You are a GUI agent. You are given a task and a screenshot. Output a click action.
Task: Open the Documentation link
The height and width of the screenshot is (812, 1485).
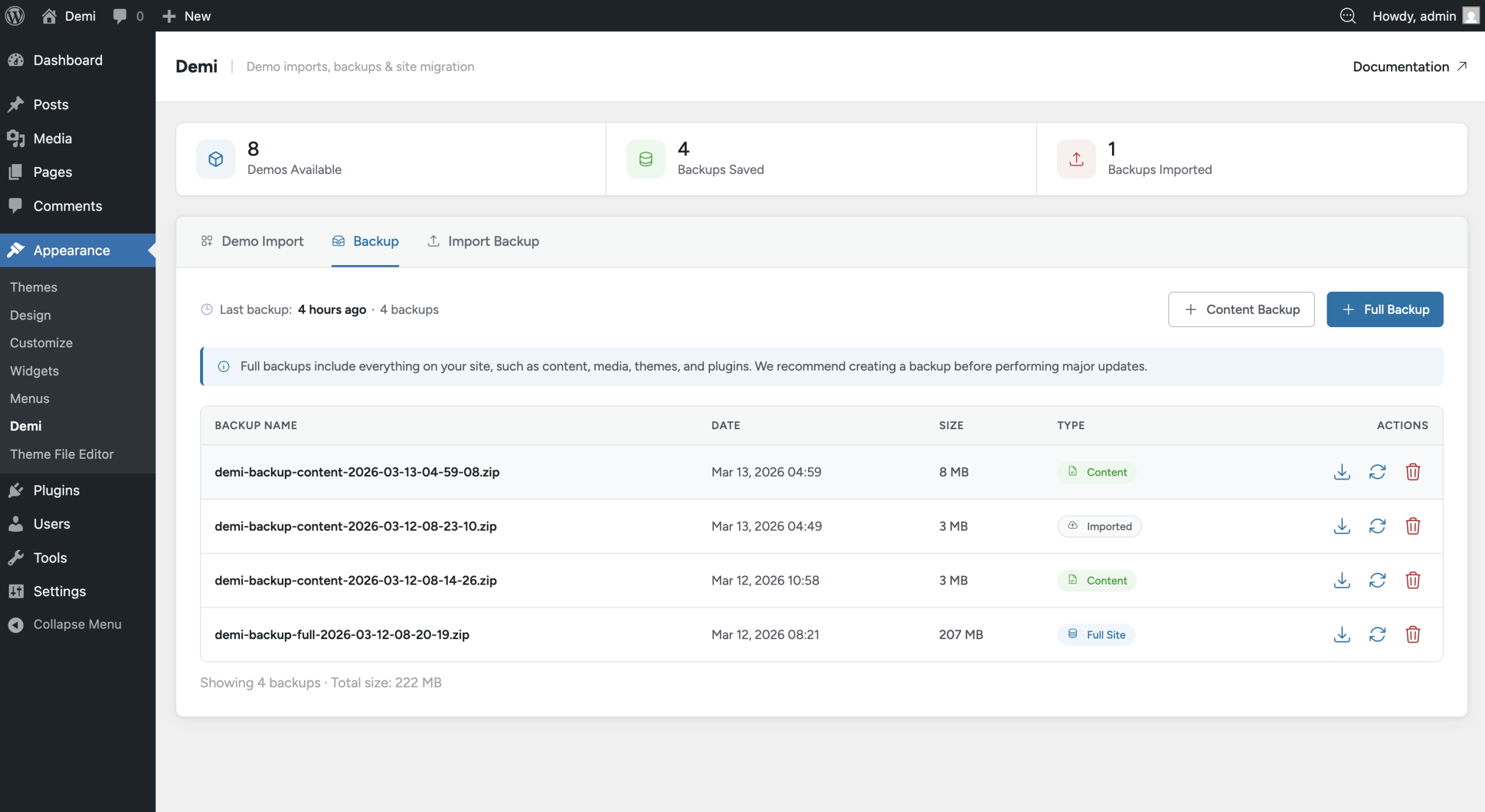coord(1409,67)
